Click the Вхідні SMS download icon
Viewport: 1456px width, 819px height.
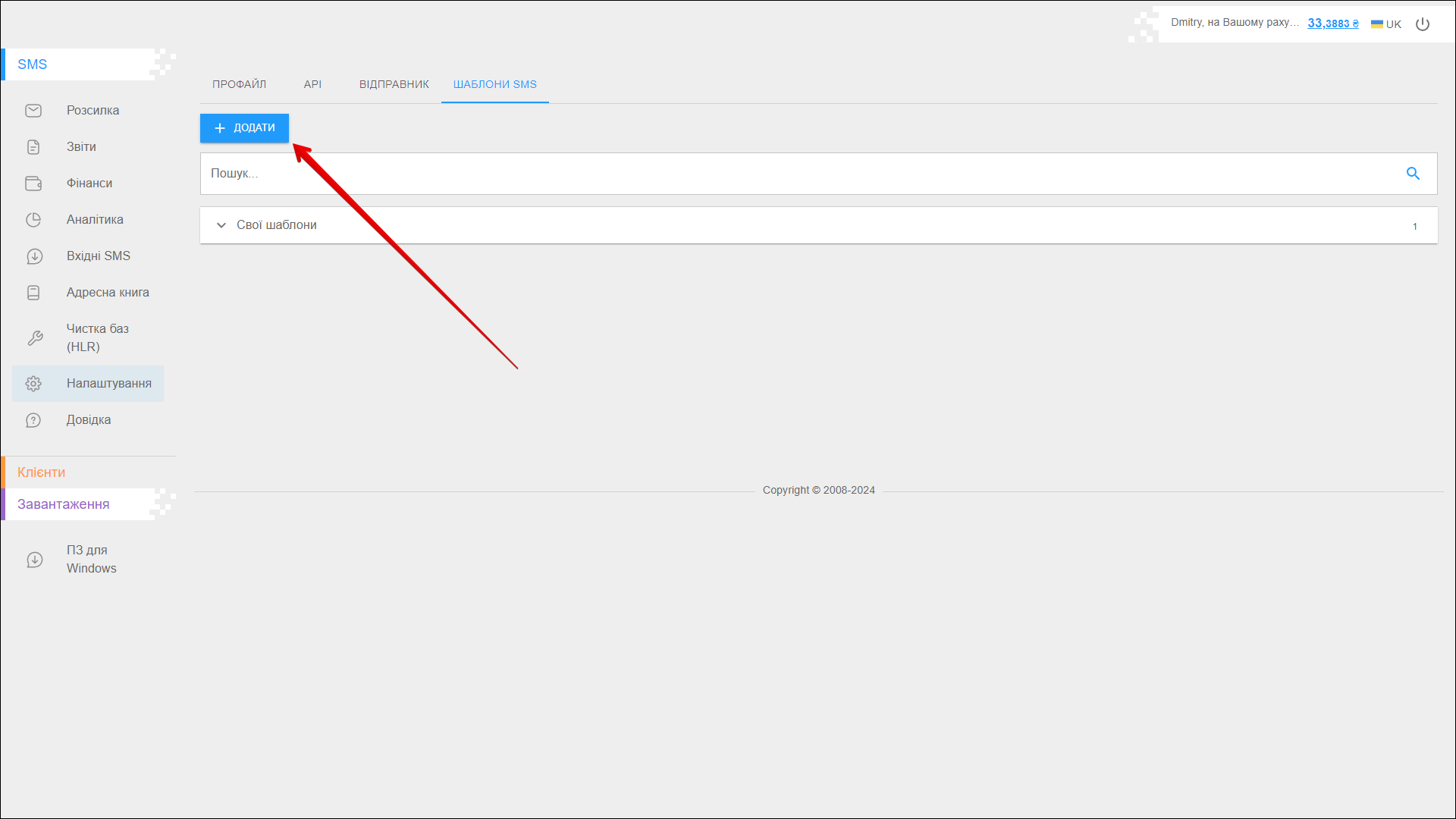pyautogui.click(x=33, y=256)
